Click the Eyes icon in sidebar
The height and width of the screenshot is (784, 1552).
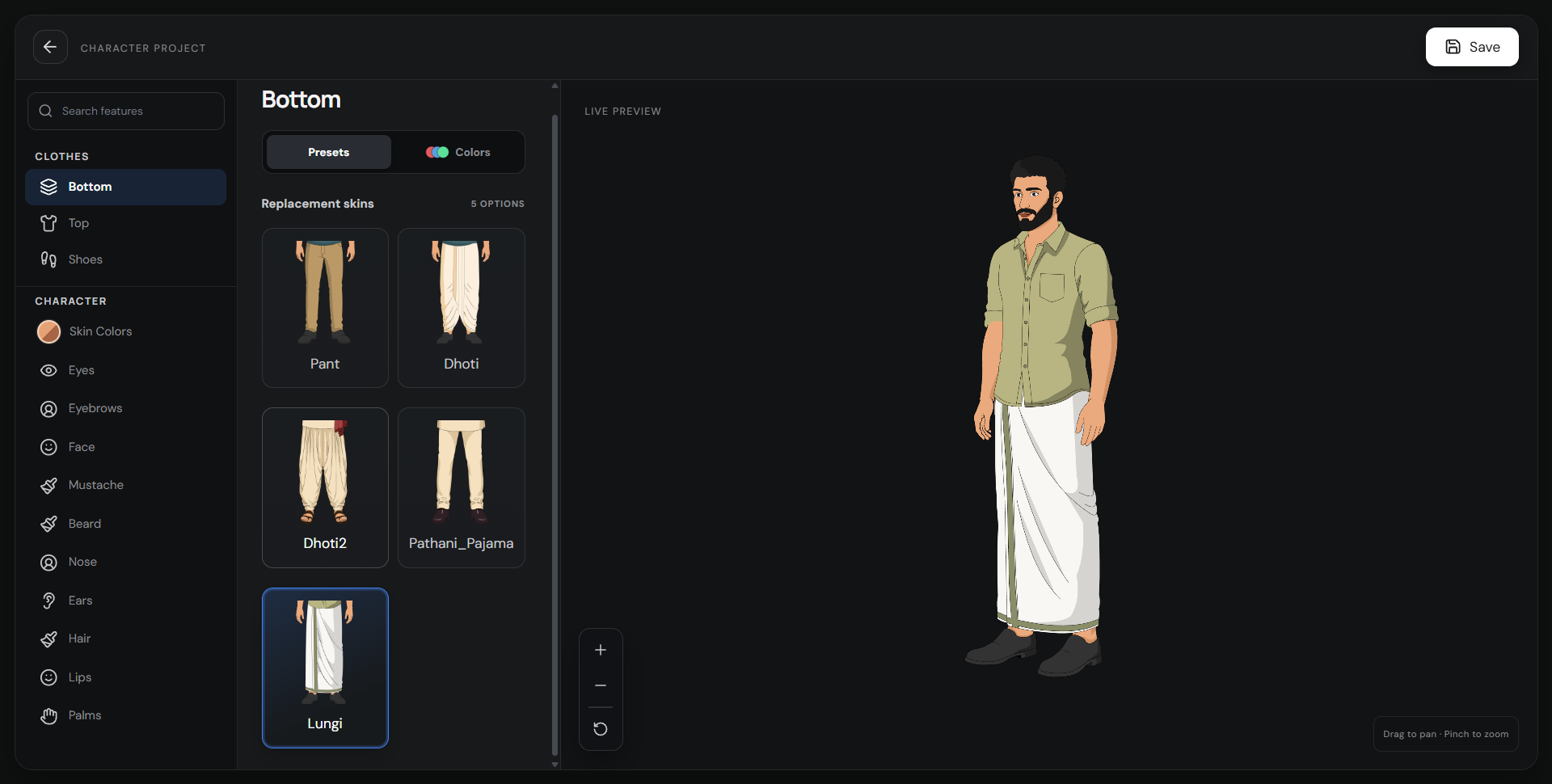(x=48, y=370)
